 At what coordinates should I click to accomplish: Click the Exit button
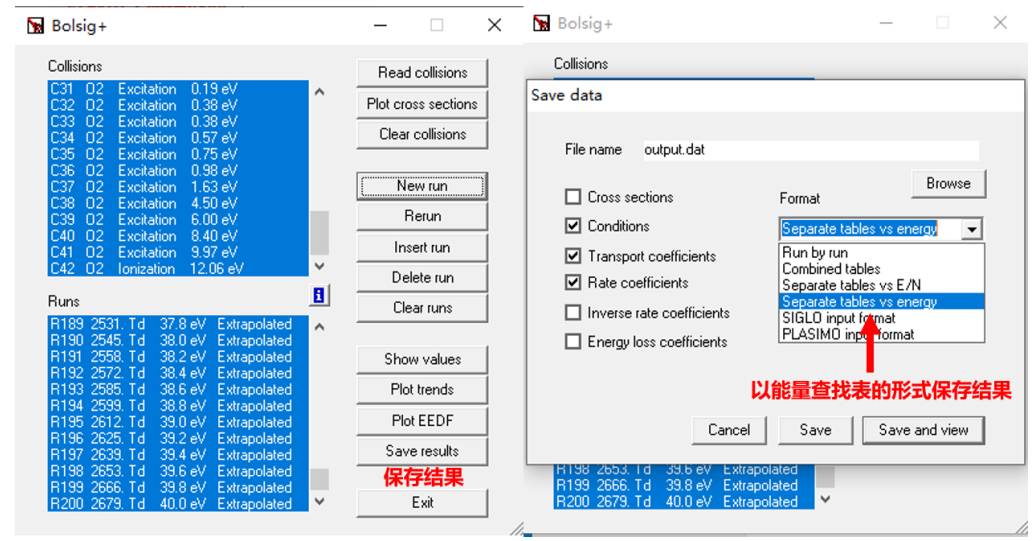pos(422,503)
